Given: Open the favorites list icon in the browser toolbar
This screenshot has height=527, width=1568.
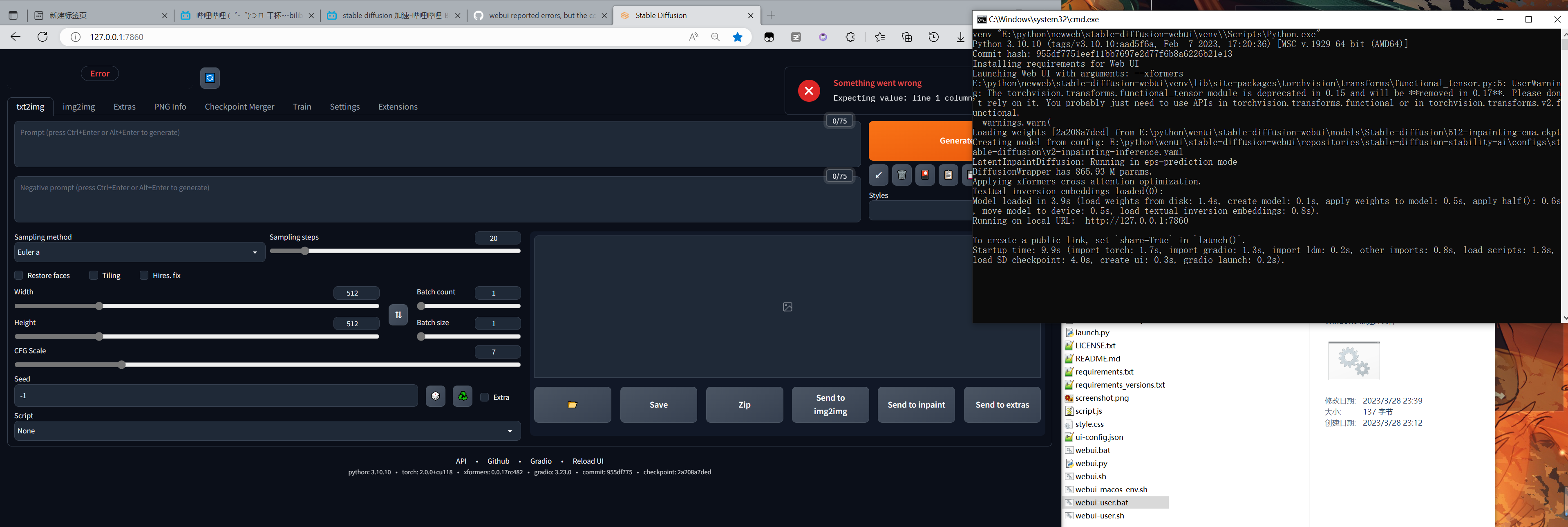Looking at the screenshot, I should 879,37.
